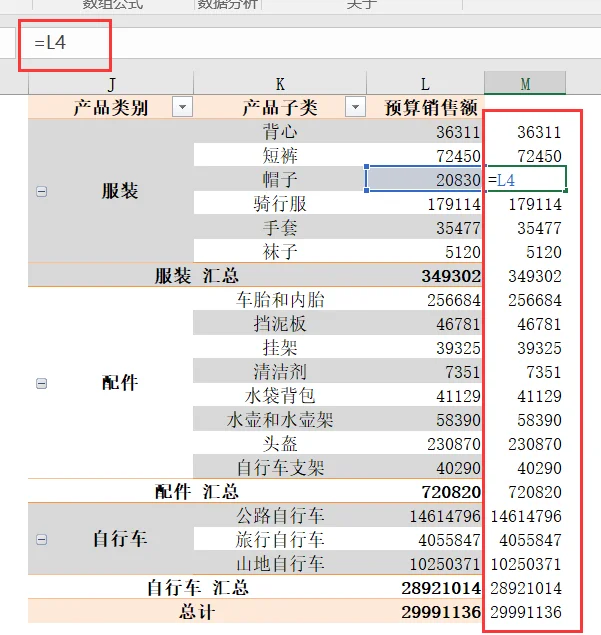This screenshot has width=601, height=635.
Task: Select the 配件 category cell
Action: click(x=111, y=383)
